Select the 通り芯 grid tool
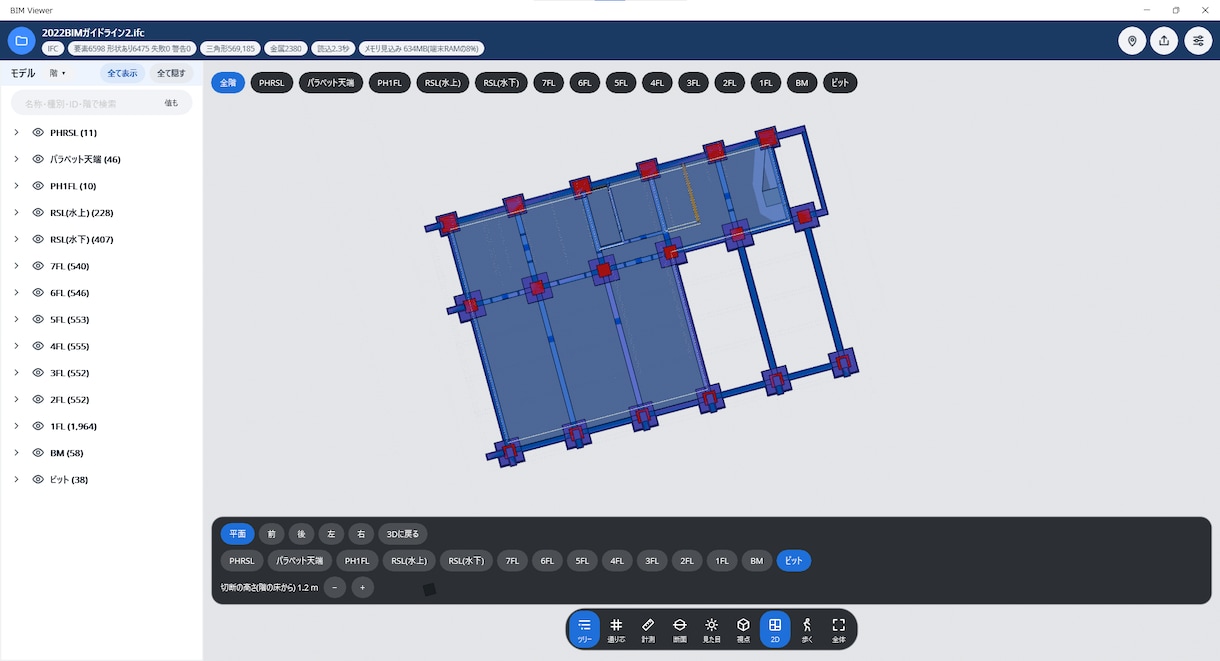Screen dimensions: 1220x661 pos(616,629)
